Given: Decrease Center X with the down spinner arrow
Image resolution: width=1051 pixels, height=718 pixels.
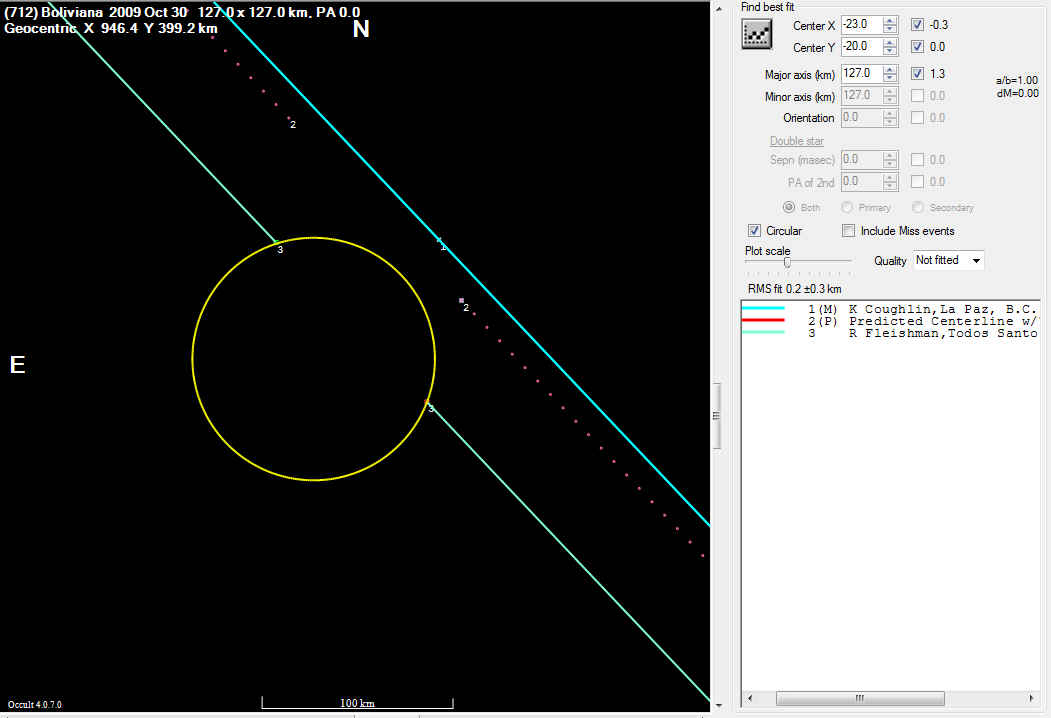Looking at the screenshot, I should point(890,29).
